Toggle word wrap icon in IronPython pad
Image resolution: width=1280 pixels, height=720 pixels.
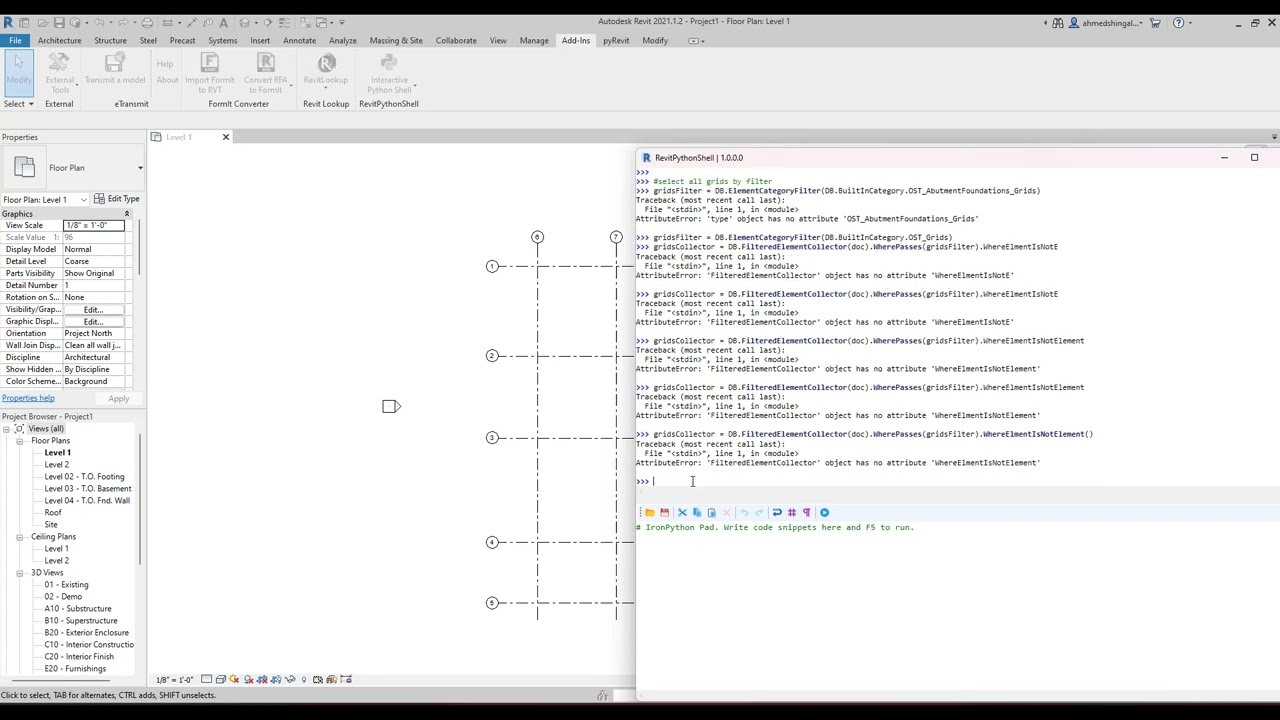point(777,512)
